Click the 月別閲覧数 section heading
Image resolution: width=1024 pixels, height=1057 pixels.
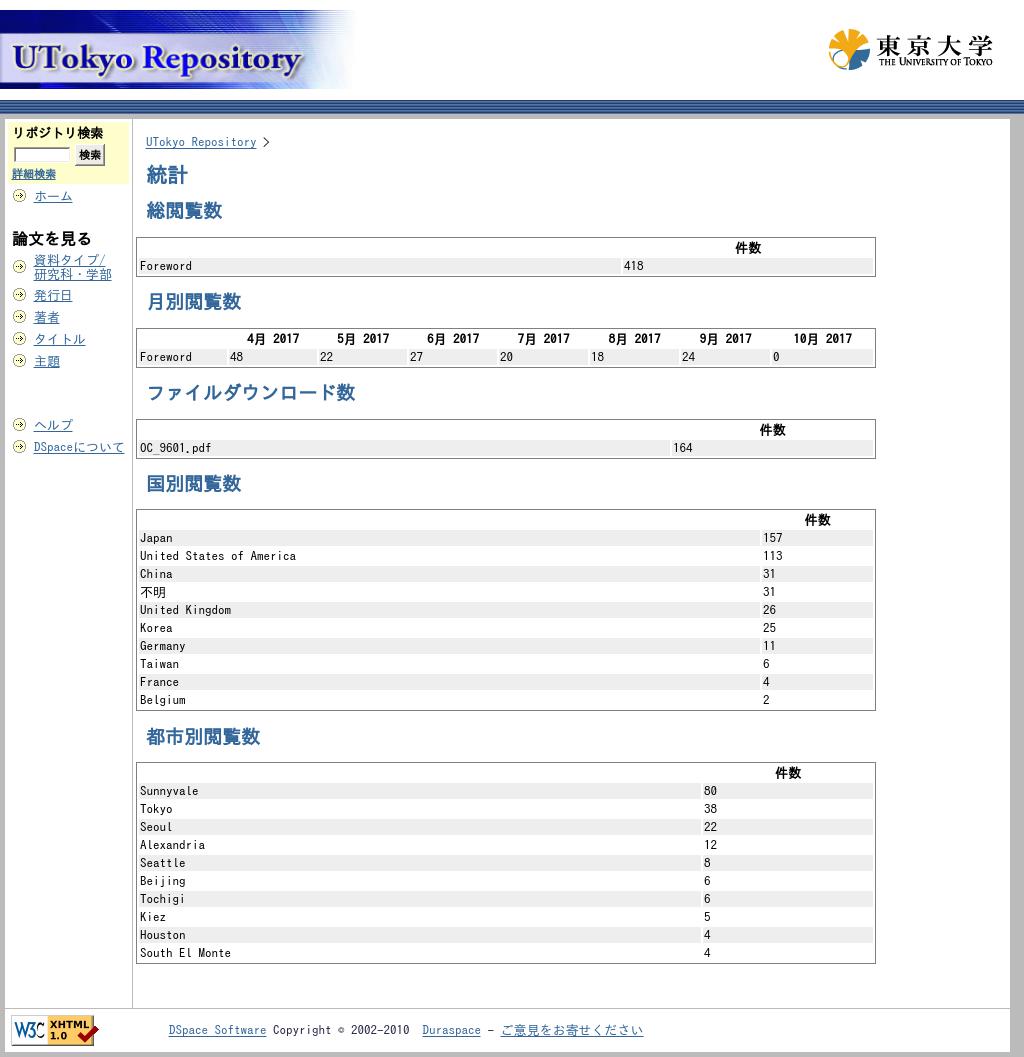coord(193,301)
